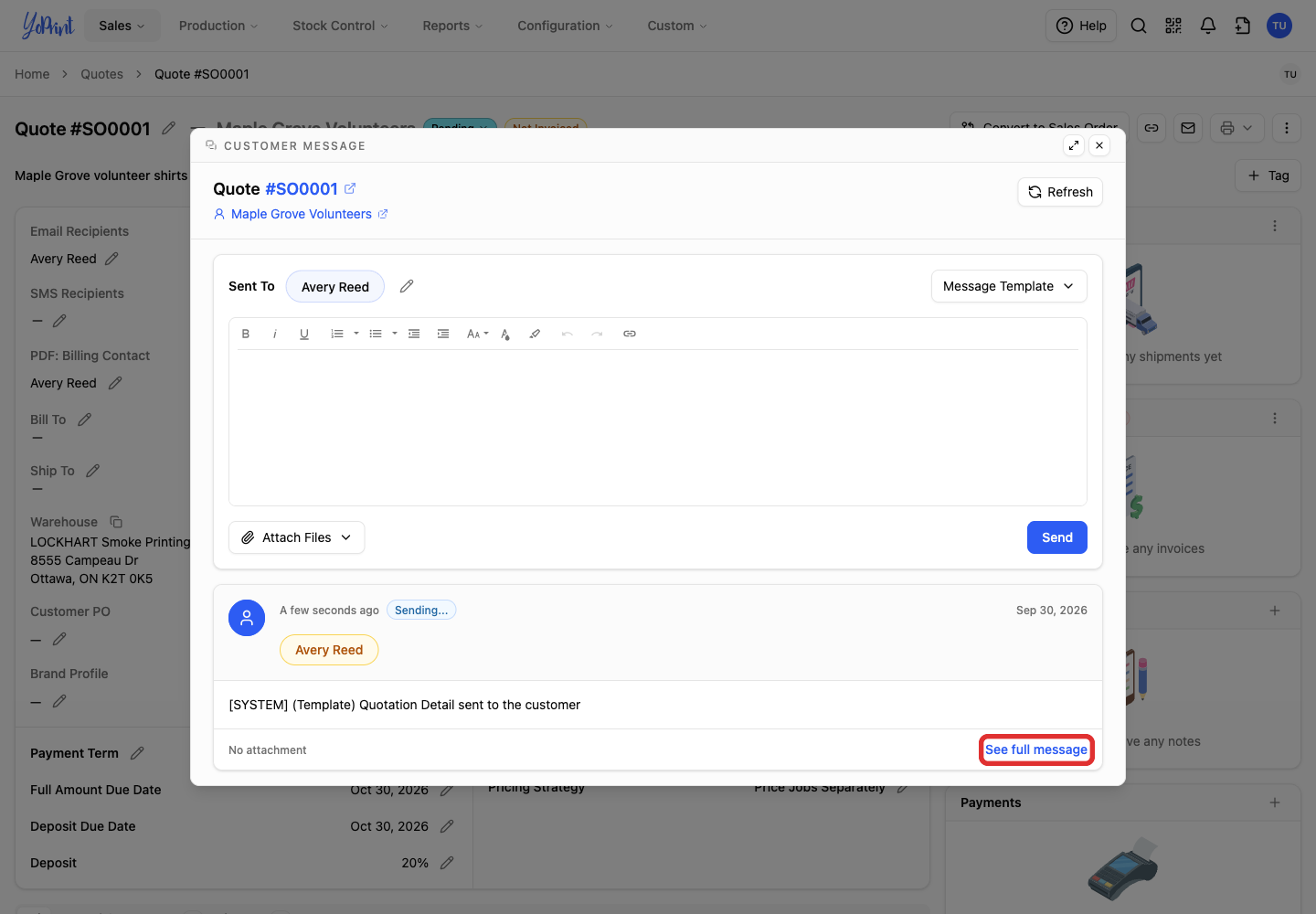Expand numbered list style options arrow
This screenshot has width=1316, height=914.
pos(356,334)
